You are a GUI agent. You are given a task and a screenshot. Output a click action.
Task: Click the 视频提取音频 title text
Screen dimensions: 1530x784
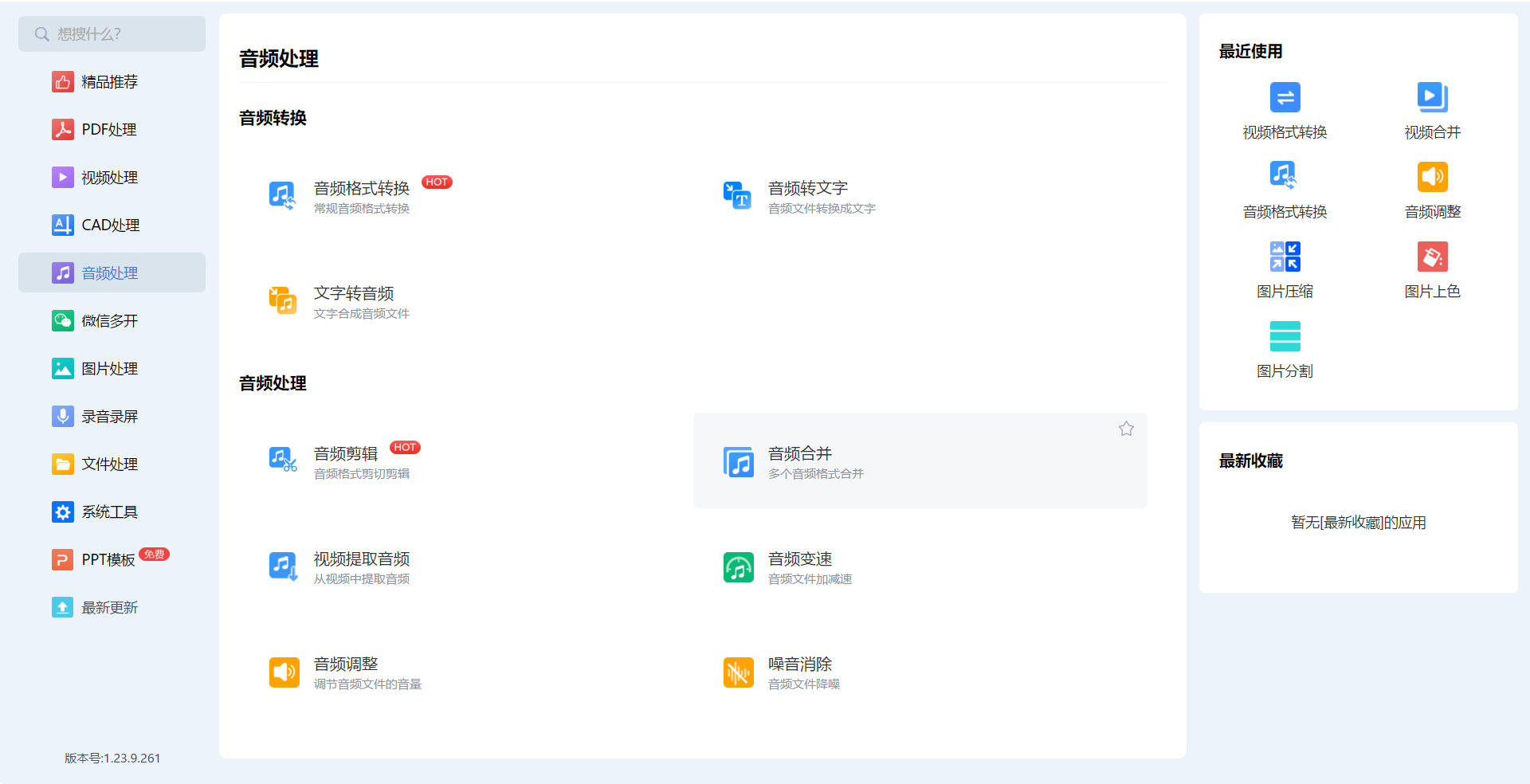coord(362,559)
